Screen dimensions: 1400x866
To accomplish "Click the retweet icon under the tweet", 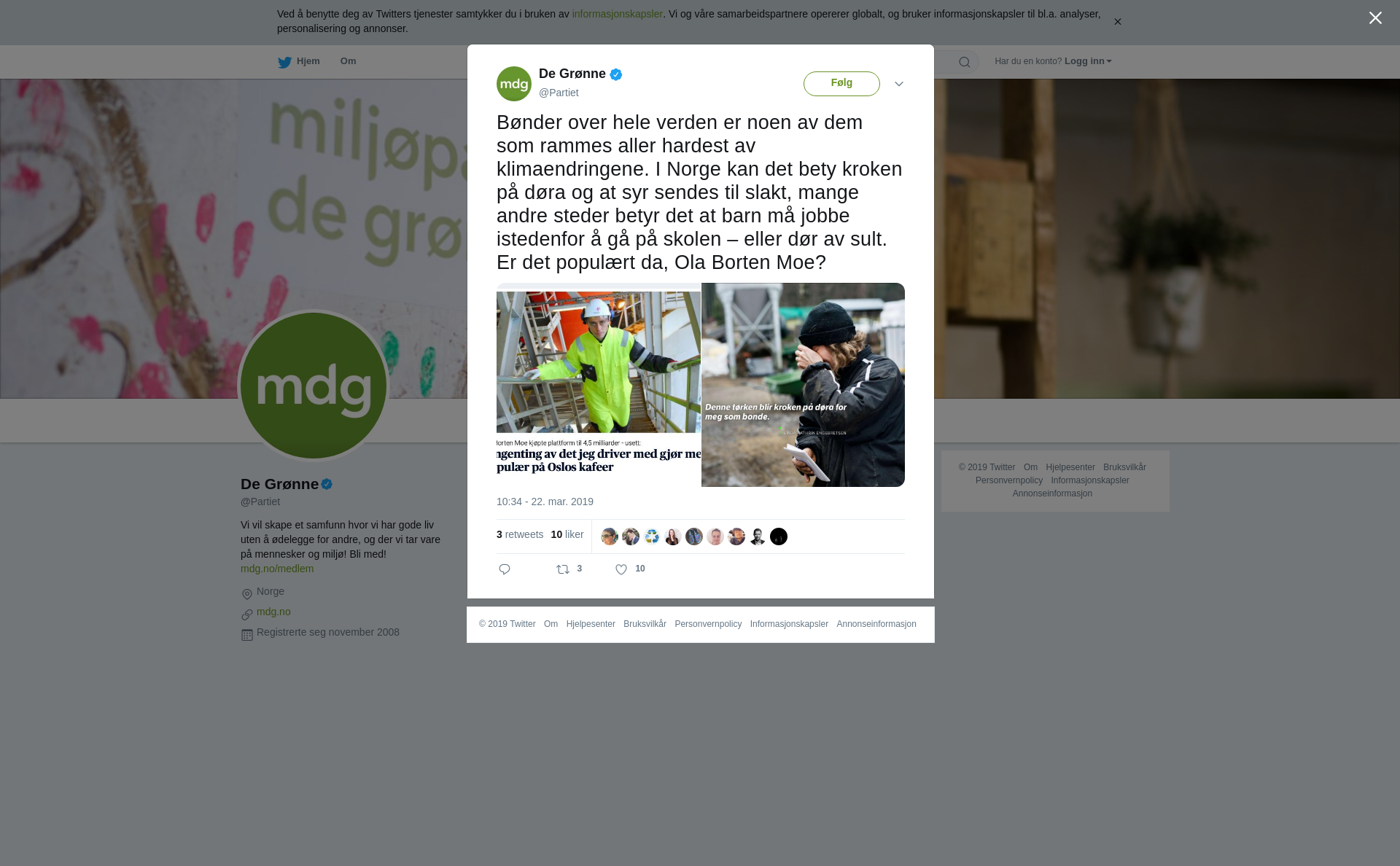I will tap(563, 569).
